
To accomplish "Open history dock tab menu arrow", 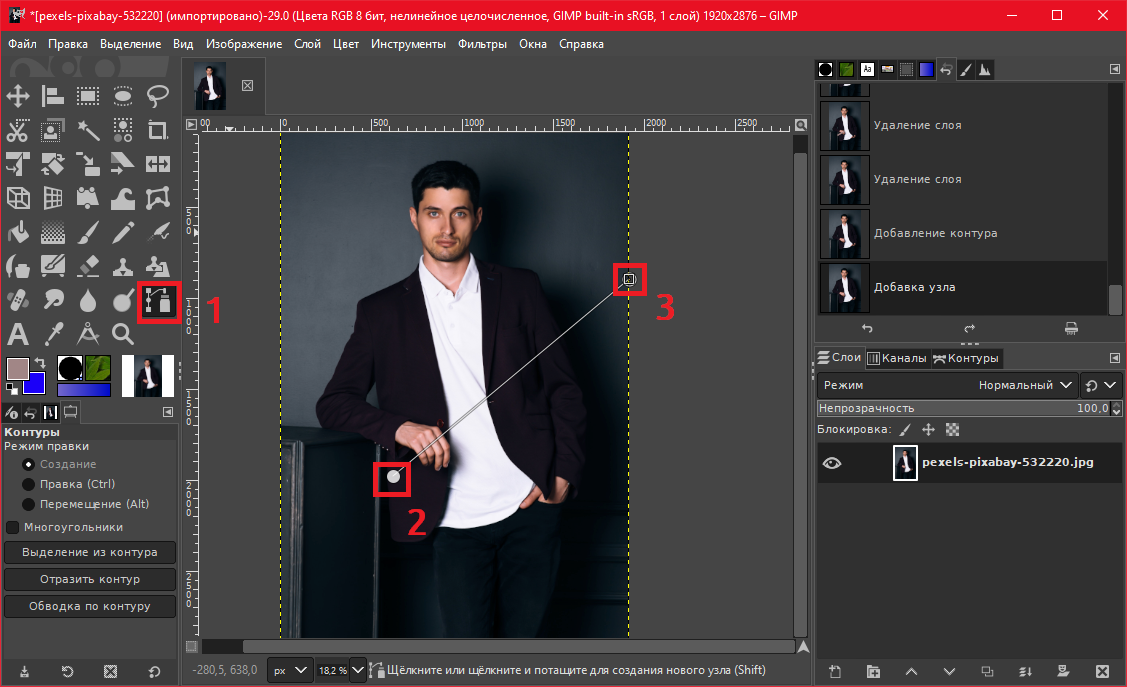I will [1115, 69].
